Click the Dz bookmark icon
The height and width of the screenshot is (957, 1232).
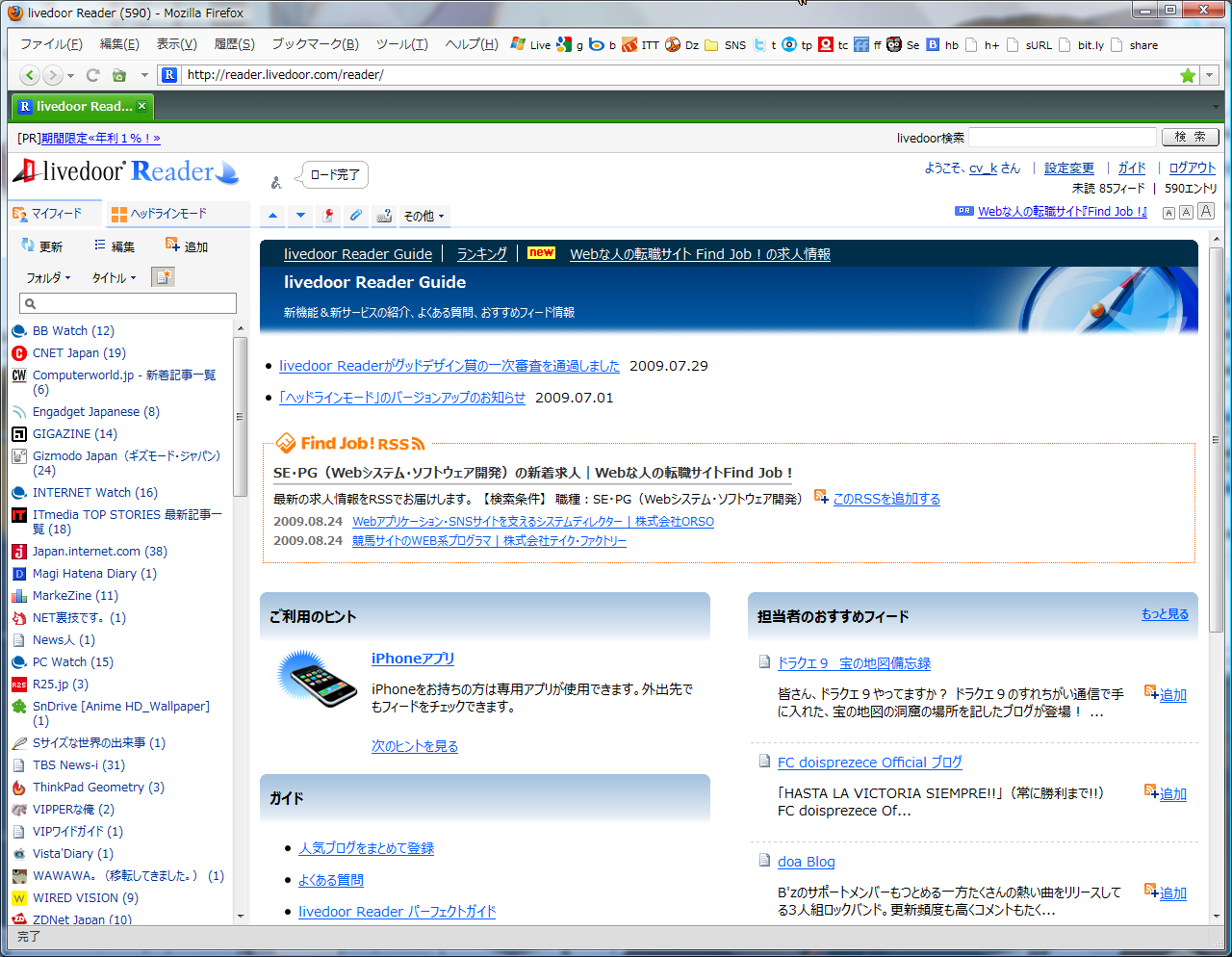pyautogui.click(x=673, y=44)
